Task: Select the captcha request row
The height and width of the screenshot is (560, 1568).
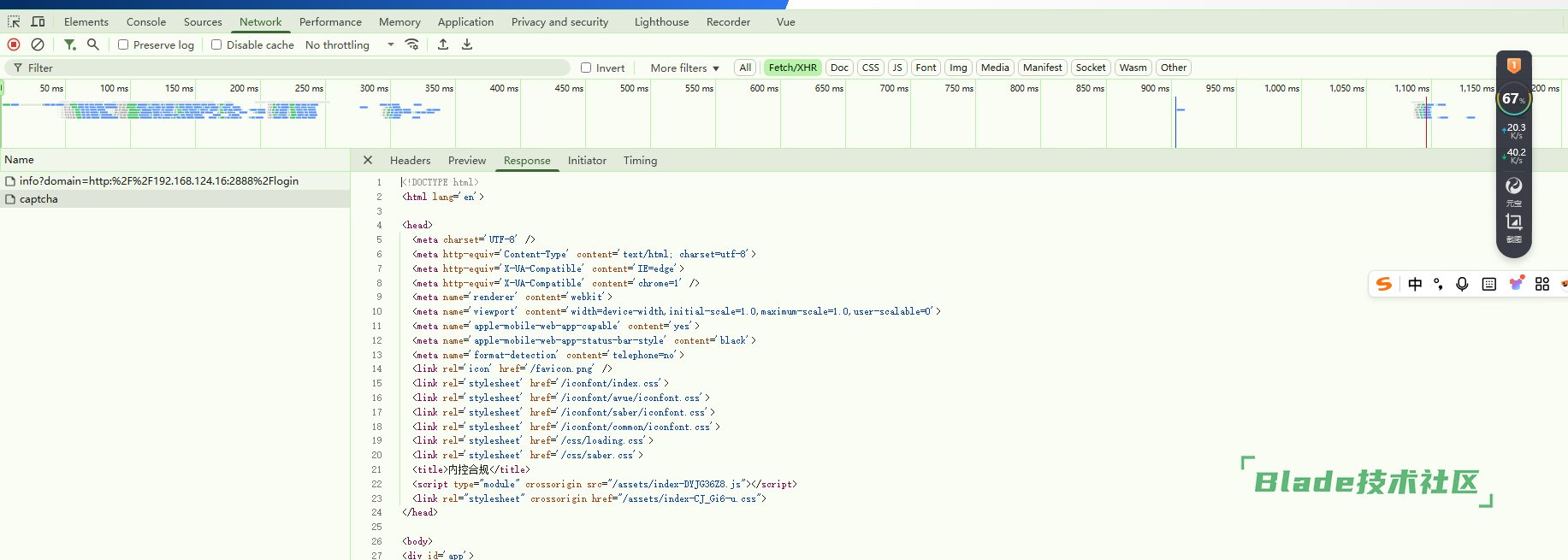Action: (175, 199)
